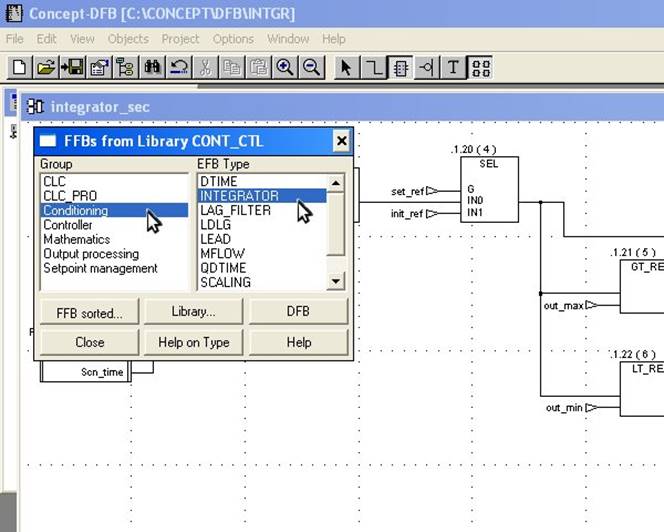Viewport: 664px width, 532px height.
Task: Click the Save disk toolbar icon
Action: 72,67
